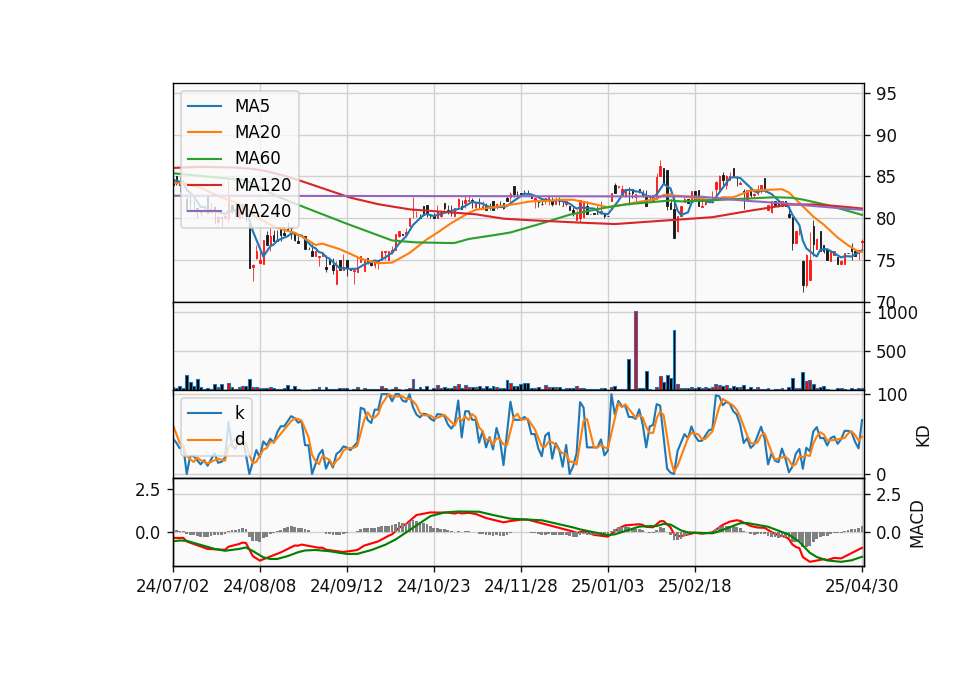Click the MA240 legend label
This screenshot has height=690, width=960.
coord(263,211)
